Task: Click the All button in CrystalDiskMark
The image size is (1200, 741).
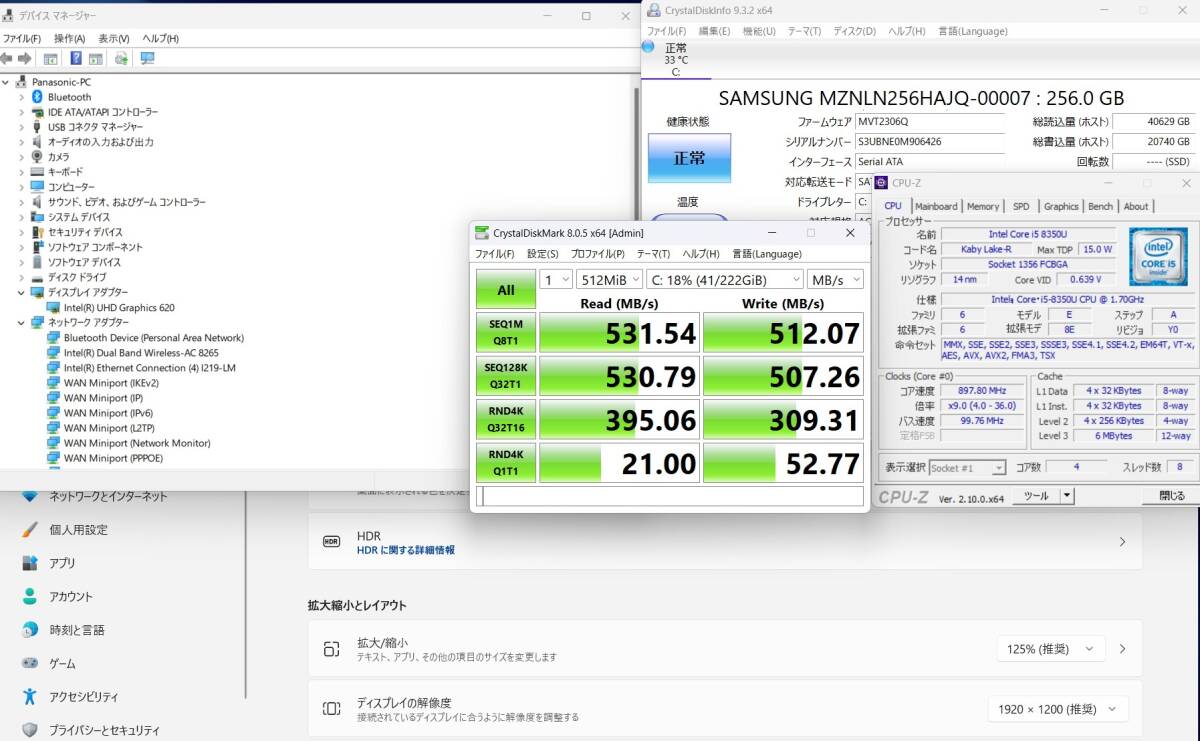Action: pos(505,289)
